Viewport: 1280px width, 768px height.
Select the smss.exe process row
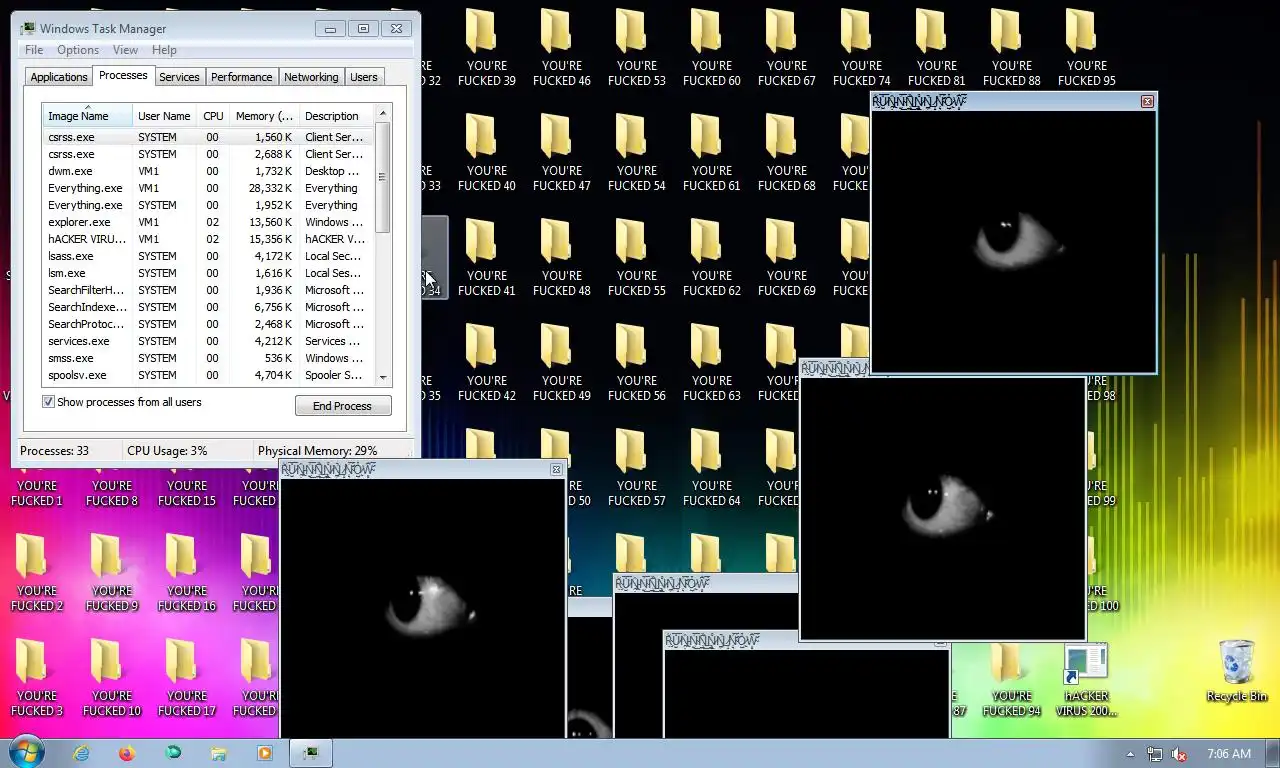tap(208, 358)
